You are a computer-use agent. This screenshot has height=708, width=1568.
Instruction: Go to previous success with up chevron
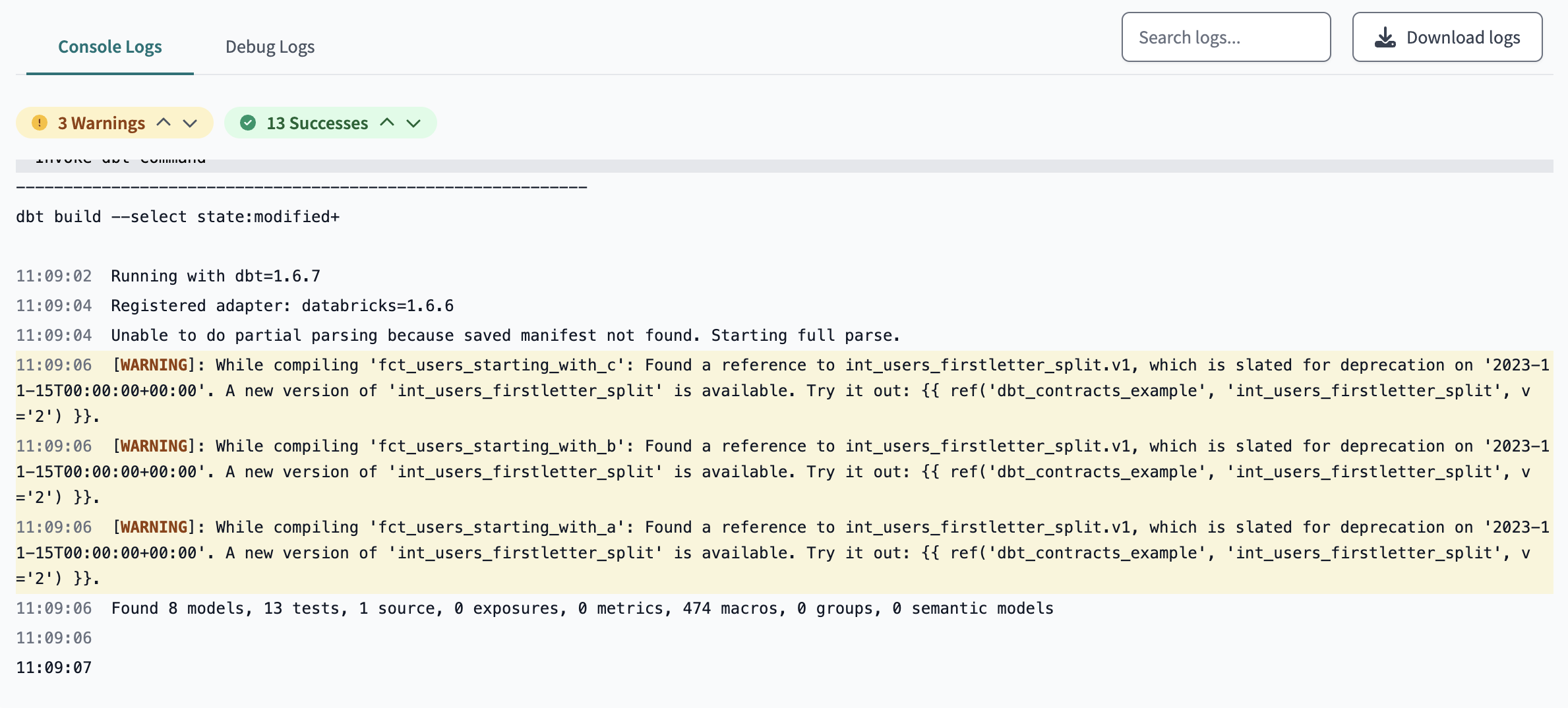pyautogui.click(x=387, y=123)
